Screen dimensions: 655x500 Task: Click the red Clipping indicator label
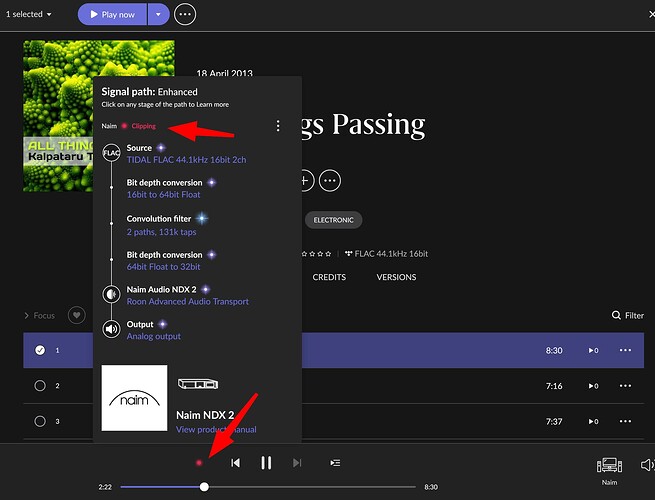click(143, 126)
